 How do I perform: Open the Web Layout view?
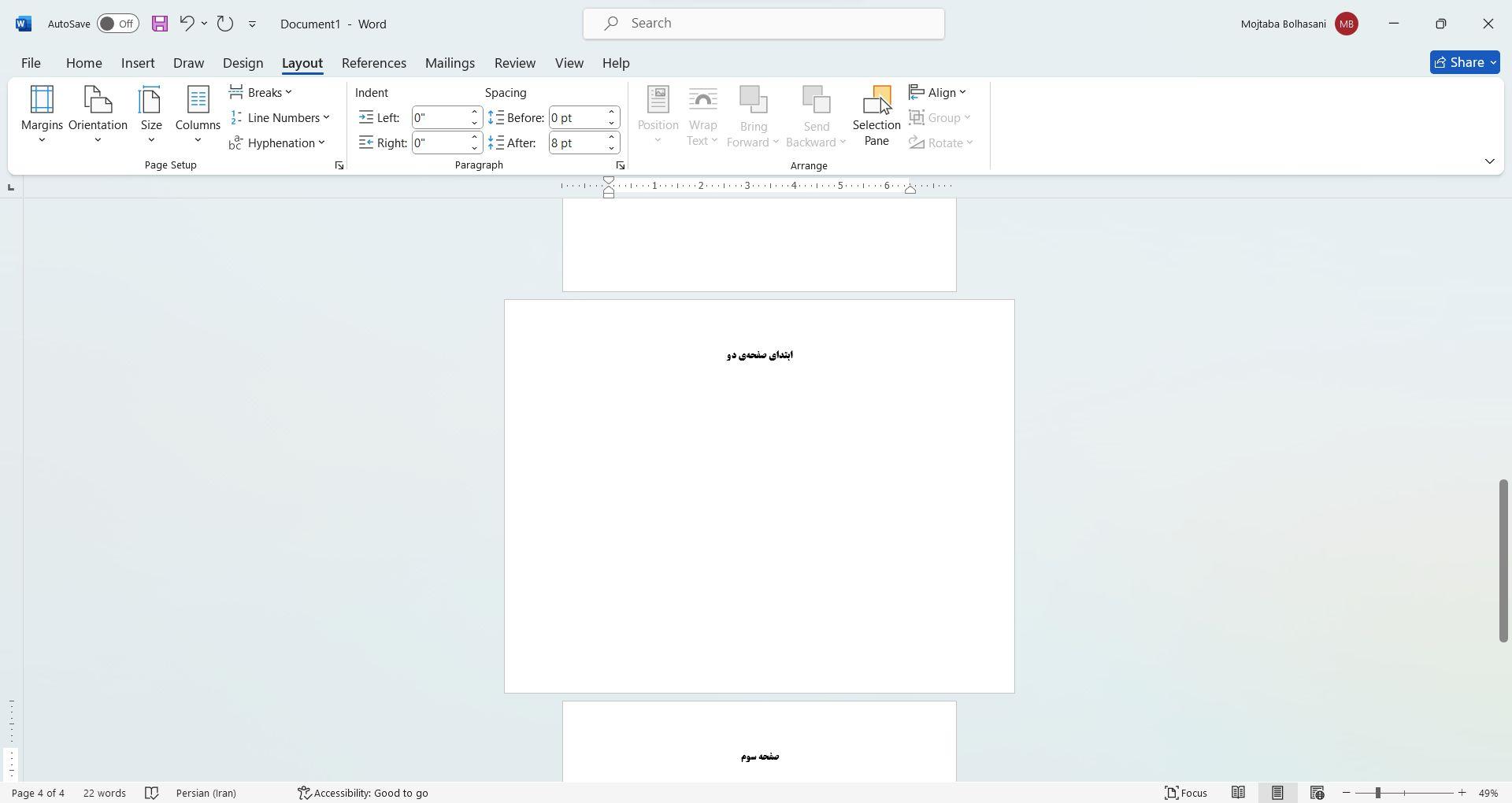pyautogui.click(x=1317, y=793)
